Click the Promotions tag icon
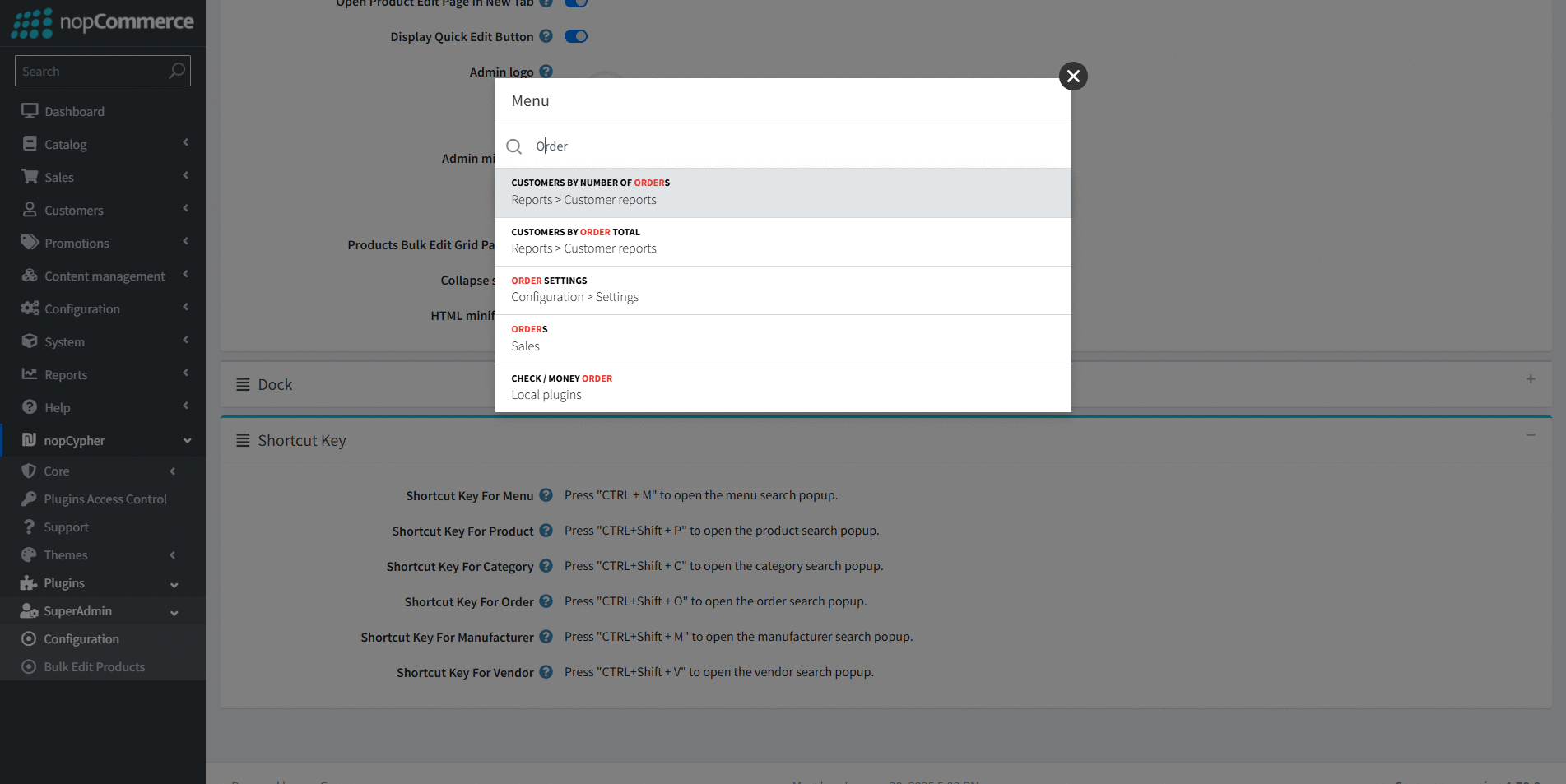The image size is (1566, 784). pyautogui.click(x=30, y=242)
